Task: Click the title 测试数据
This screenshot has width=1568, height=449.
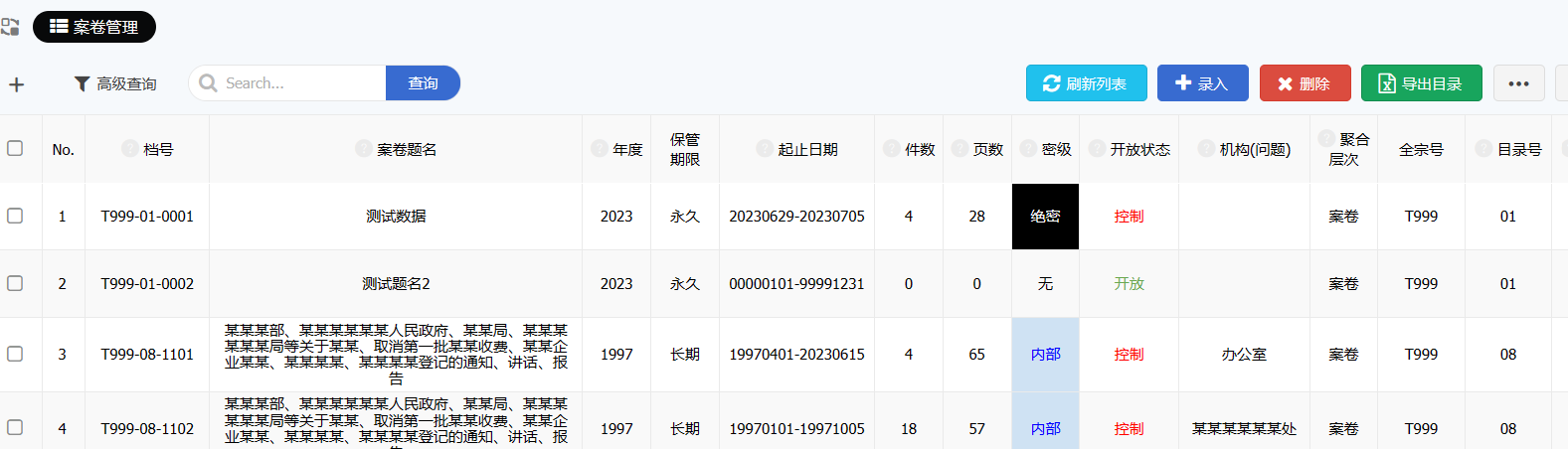Action: coord(396,216)
